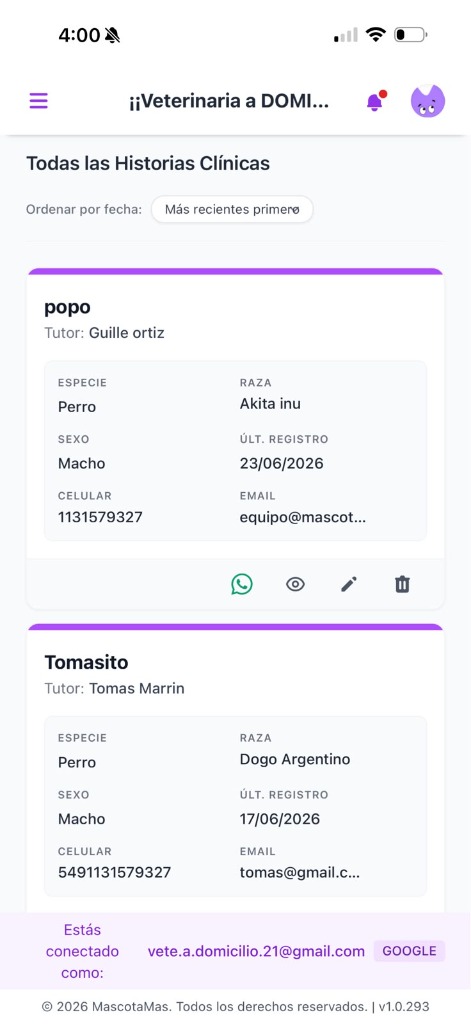Select the vete.a.domicilio.21@gmail.com account text
This screenshot has height=1024, width=471.
(x=256, y=952)
